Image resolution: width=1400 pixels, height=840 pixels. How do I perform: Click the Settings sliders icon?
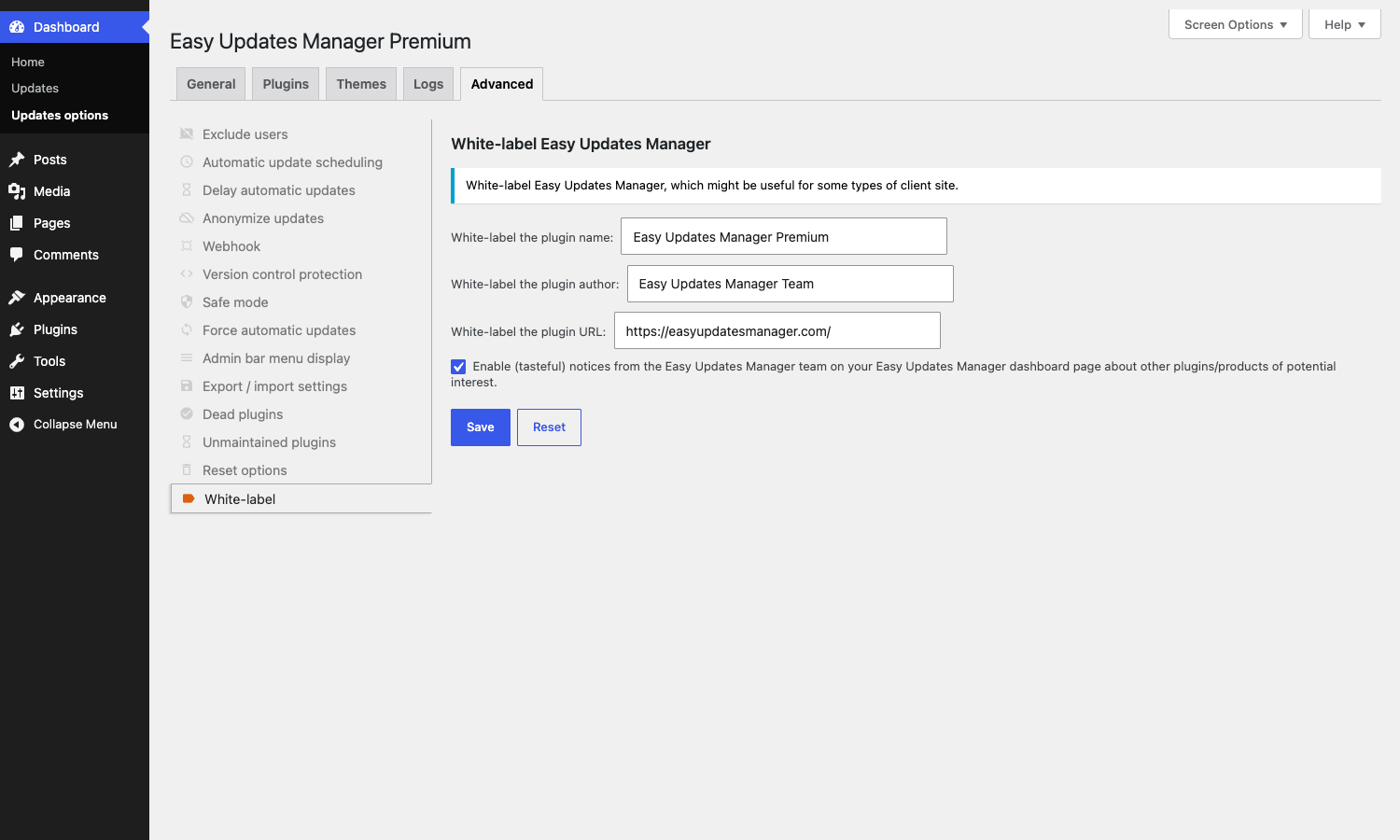[17, 393]
